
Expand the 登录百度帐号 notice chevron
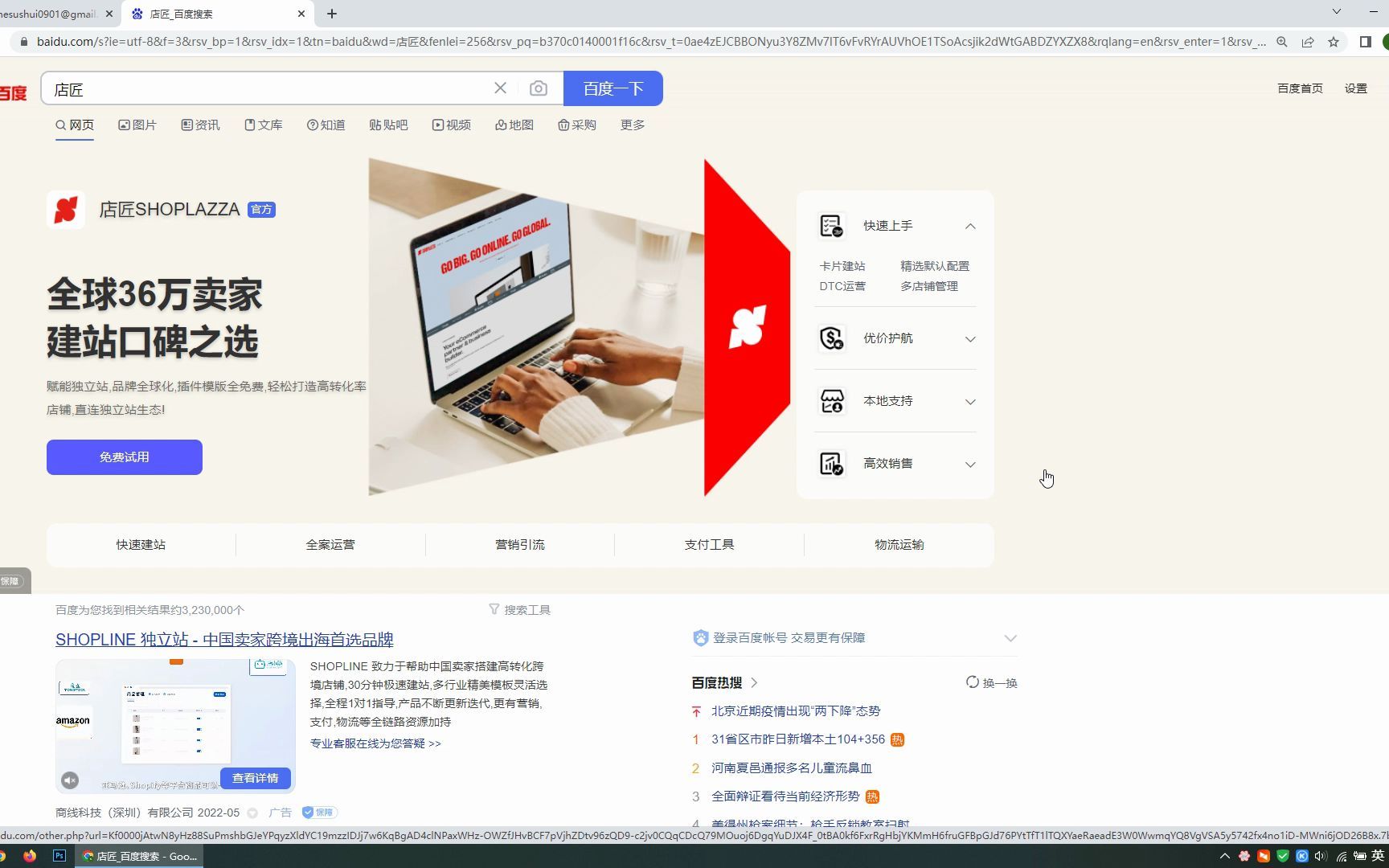[x=1010, y=638]
